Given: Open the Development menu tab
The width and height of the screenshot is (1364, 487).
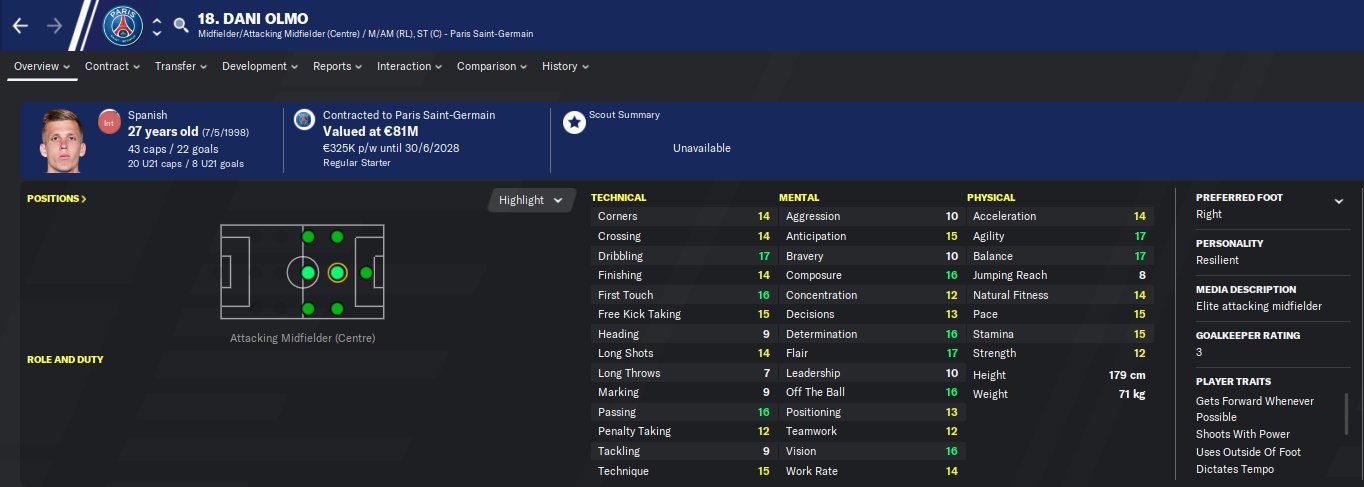Looking at the screenshot, I should [x=260, y=66].
